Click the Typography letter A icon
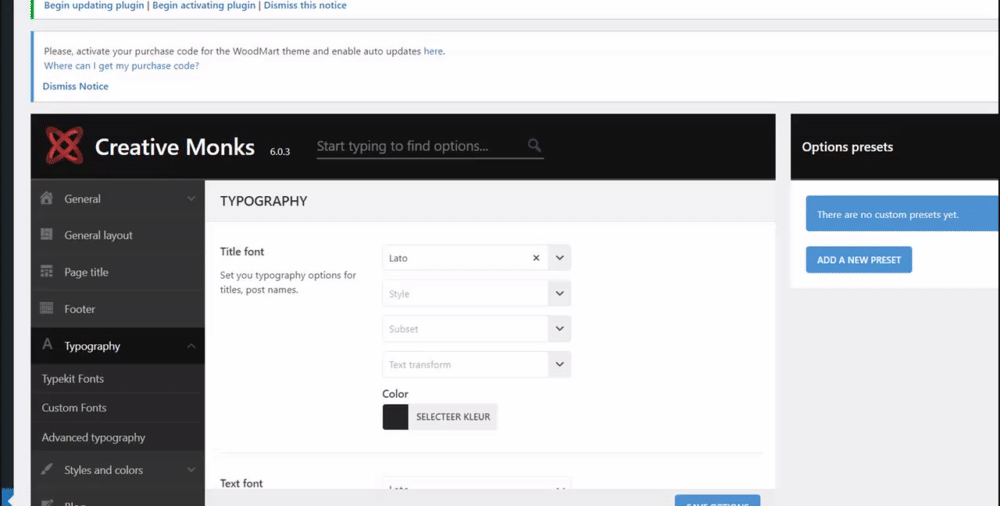1000x506 pixels. click(47, 345)
